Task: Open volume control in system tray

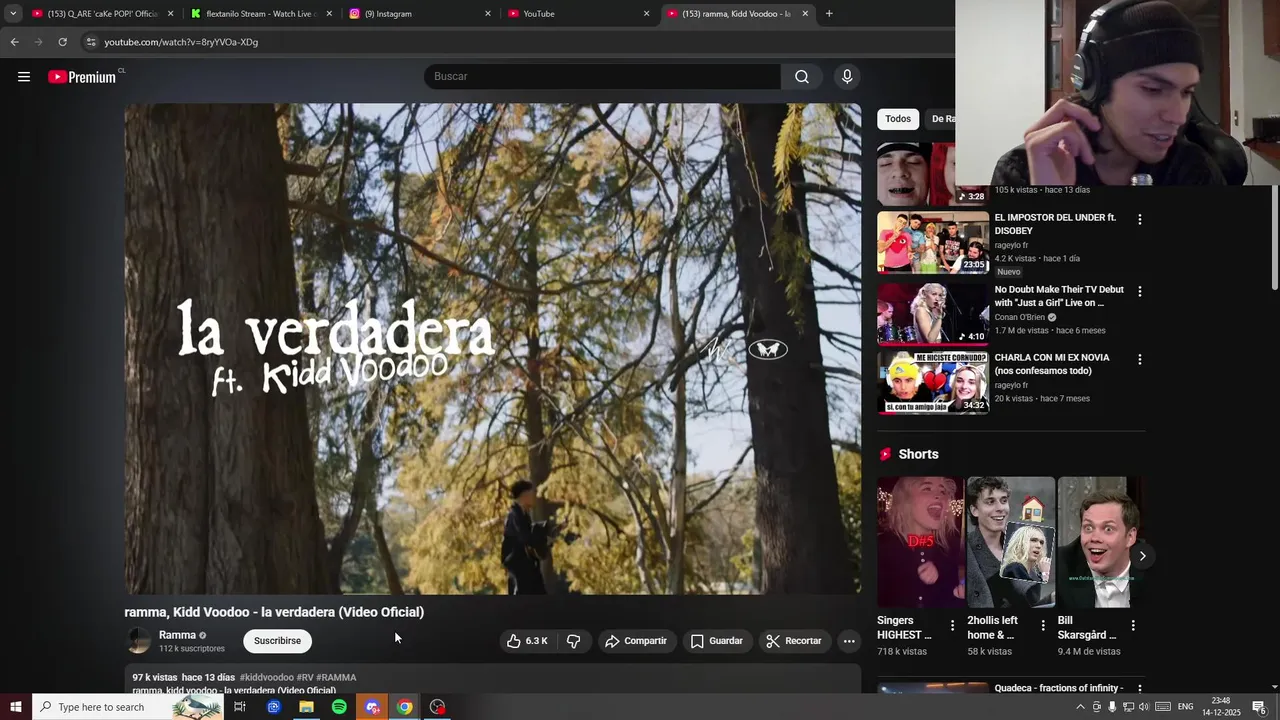Action: pos(1144,707)
